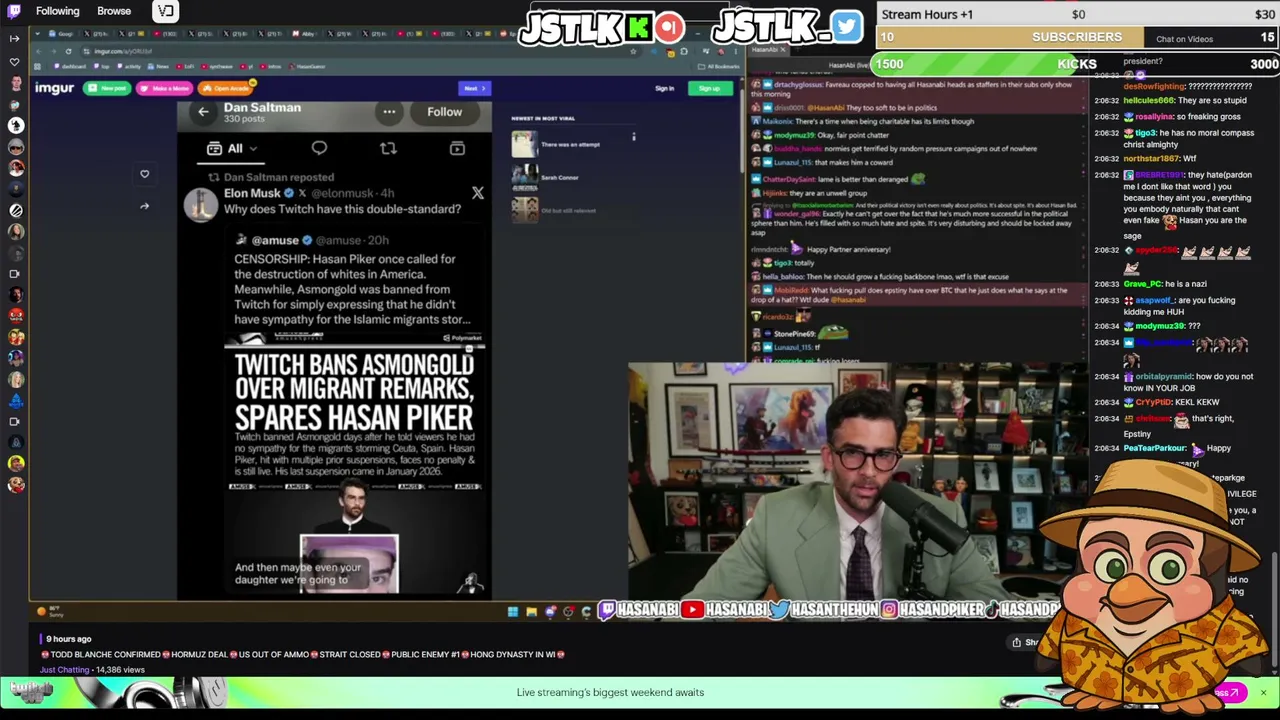Click the imgur logo
Screen dimensions: 1280x720
(55, 88)
